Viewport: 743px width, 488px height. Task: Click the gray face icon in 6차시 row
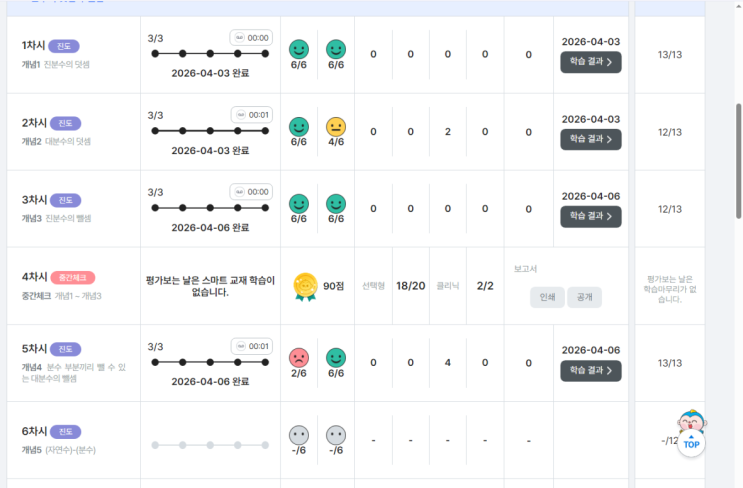click(299, 435)
